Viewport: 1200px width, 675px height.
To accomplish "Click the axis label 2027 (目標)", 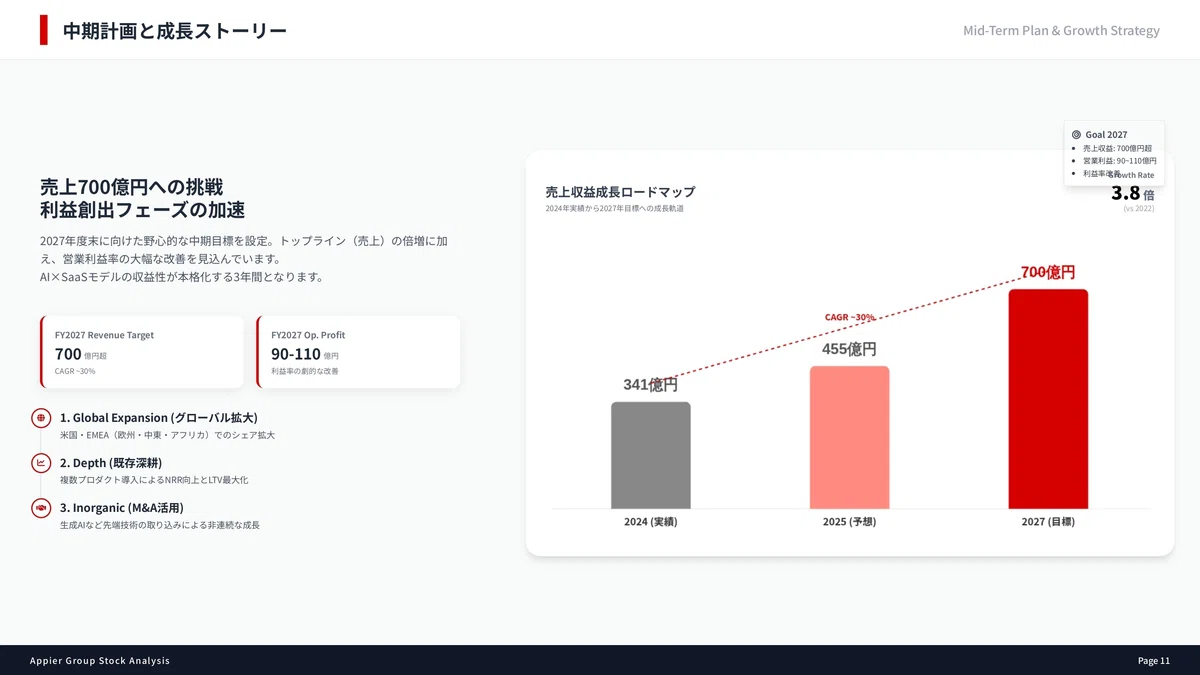I will click(1048, 522).
